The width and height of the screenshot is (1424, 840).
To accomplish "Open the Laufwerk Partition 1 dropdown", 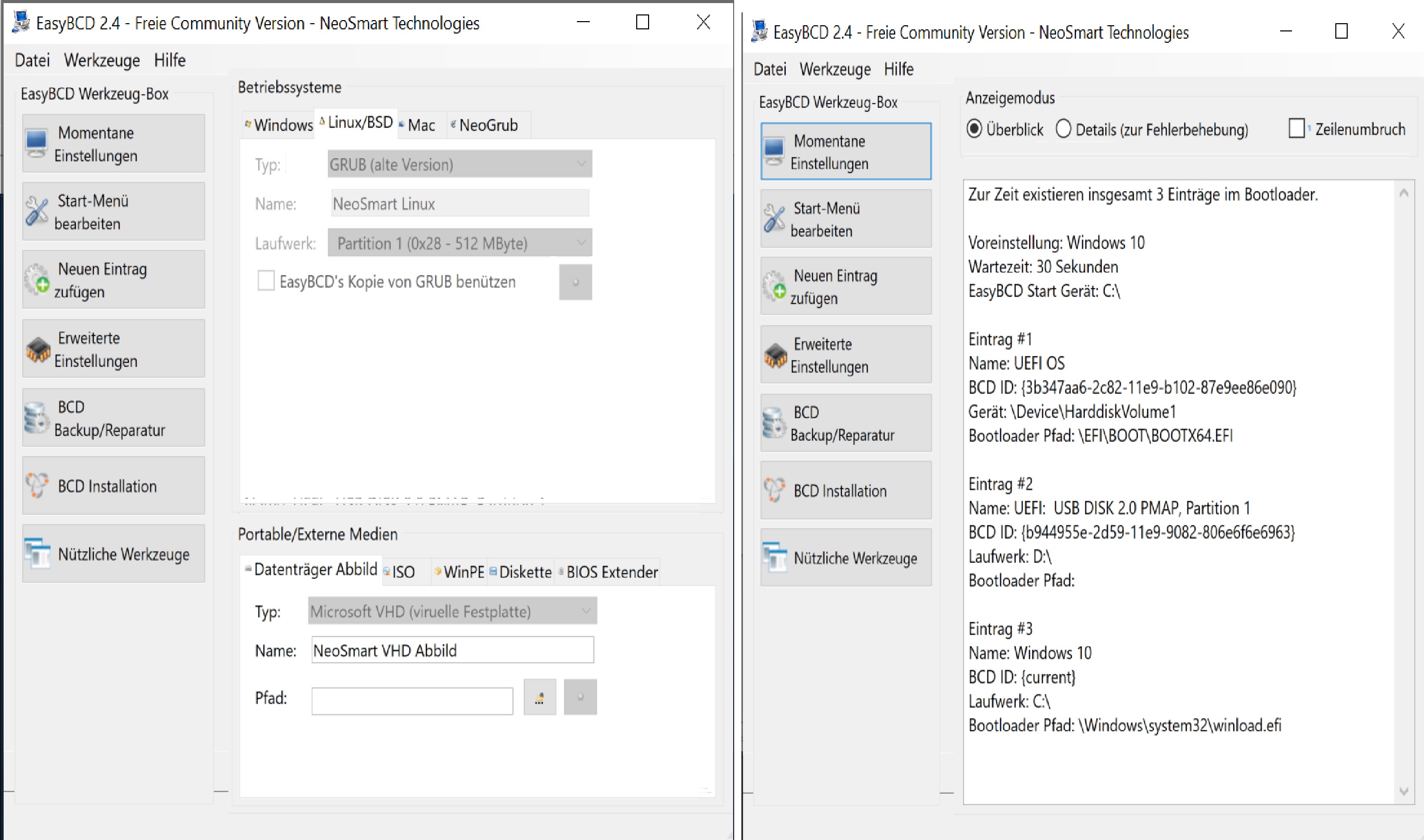I will (x=460, y=243).
